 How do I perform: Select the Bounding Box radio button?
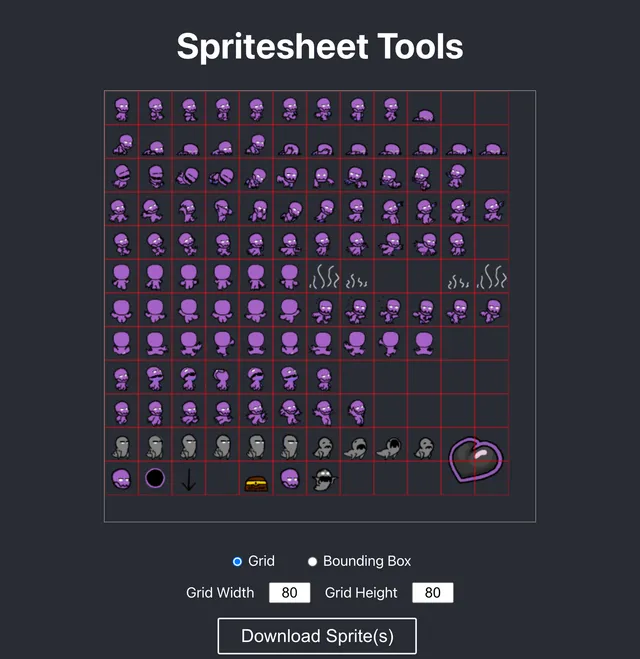tap(312, 561)
